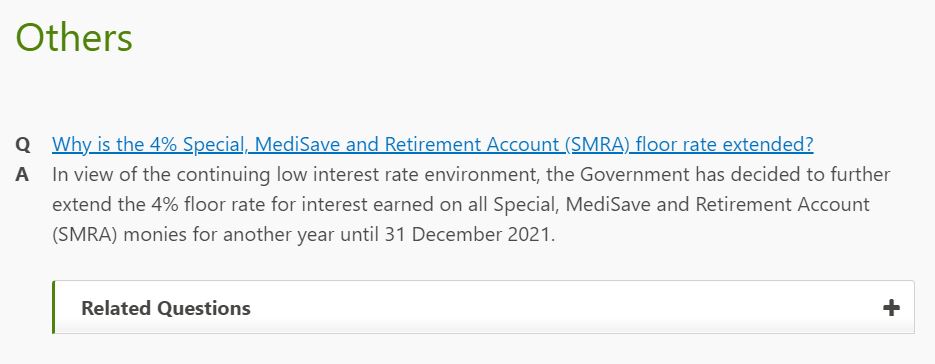Image resolution: width=935 pixels, height=364 pixels.
Task: Open the SMRA floor rate extended question link
Action: 432,144
